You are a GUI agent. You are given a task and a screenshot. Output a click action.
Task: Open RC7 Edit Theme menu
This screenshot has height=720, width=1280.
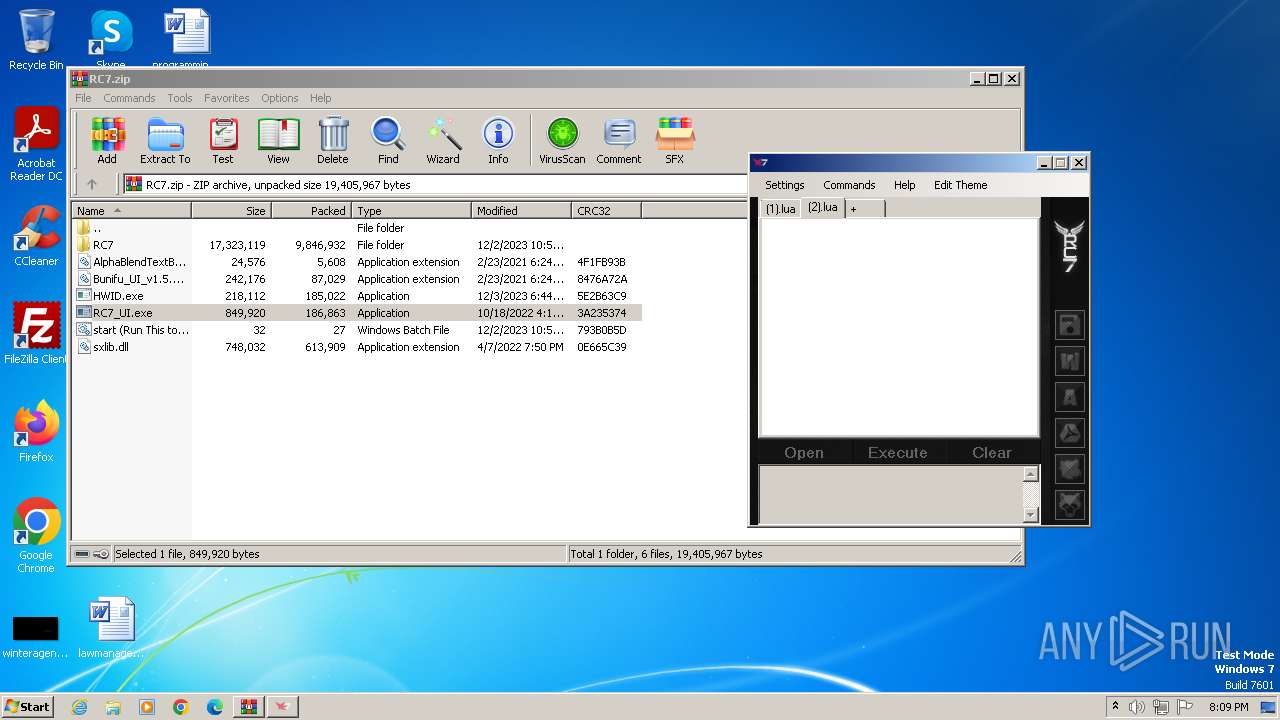[961, 185]
